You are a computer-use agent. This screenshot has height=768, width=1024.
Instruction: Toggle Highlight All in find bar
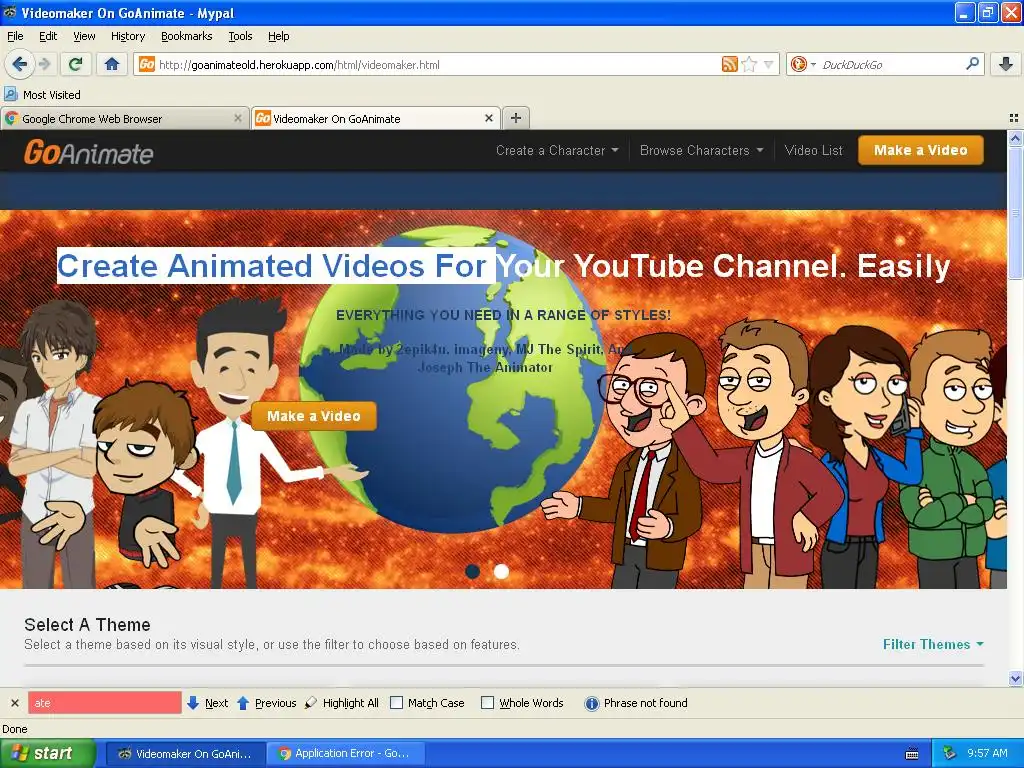(342, 703)
